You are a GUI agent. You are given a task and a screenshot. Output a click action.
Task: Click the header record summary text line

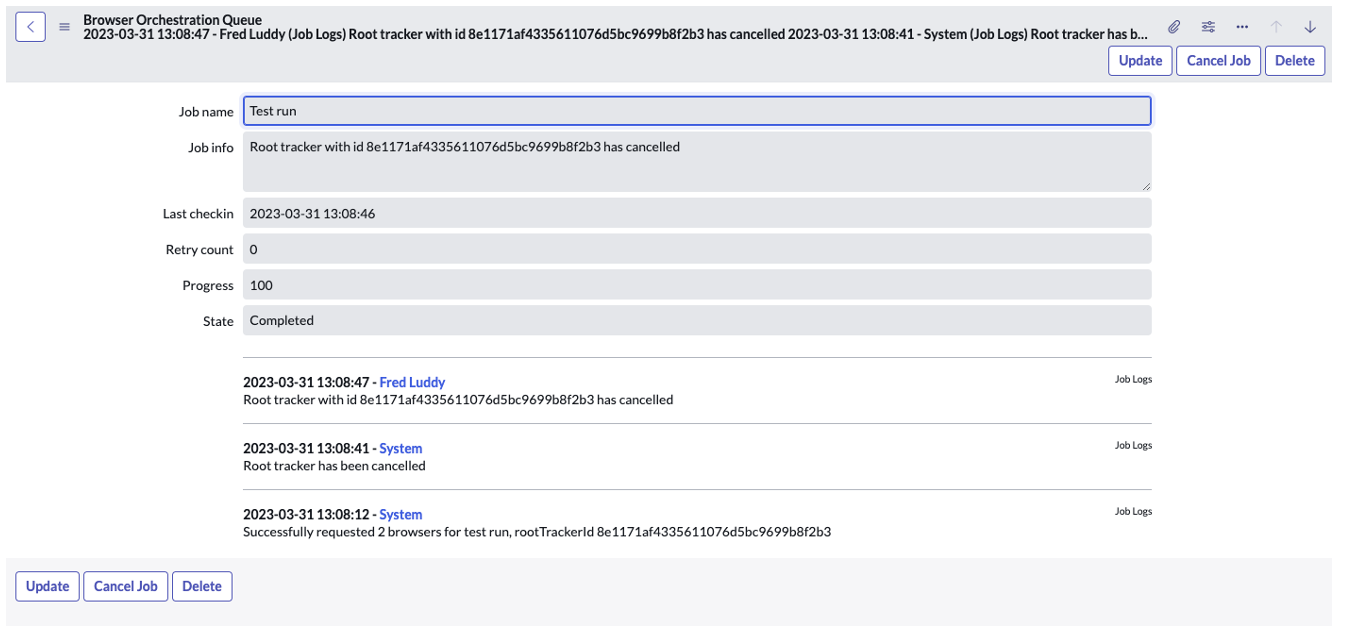coord(616,34)
